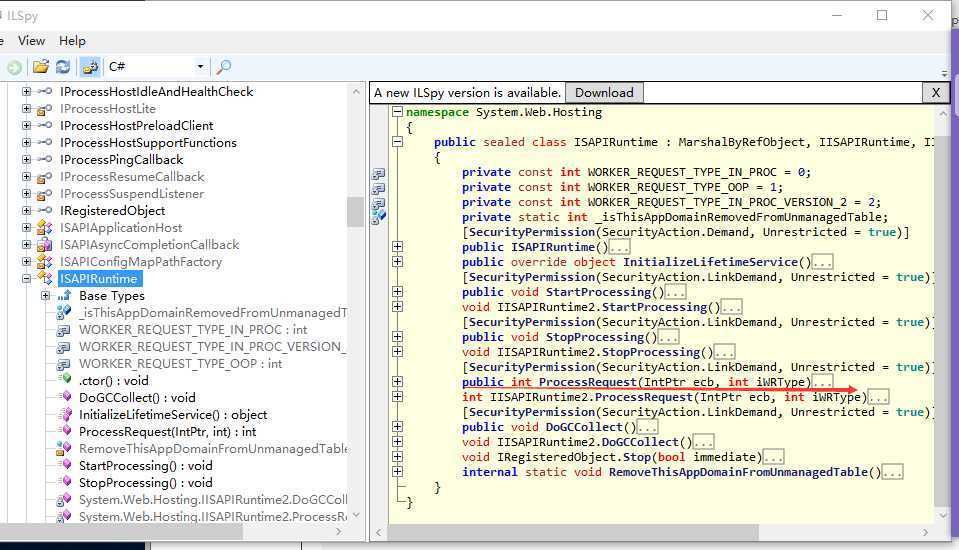The image size is (959, 550).
Task: Select IProcessHostSupportFunctions in the tree
Action: tap(148, 143)
